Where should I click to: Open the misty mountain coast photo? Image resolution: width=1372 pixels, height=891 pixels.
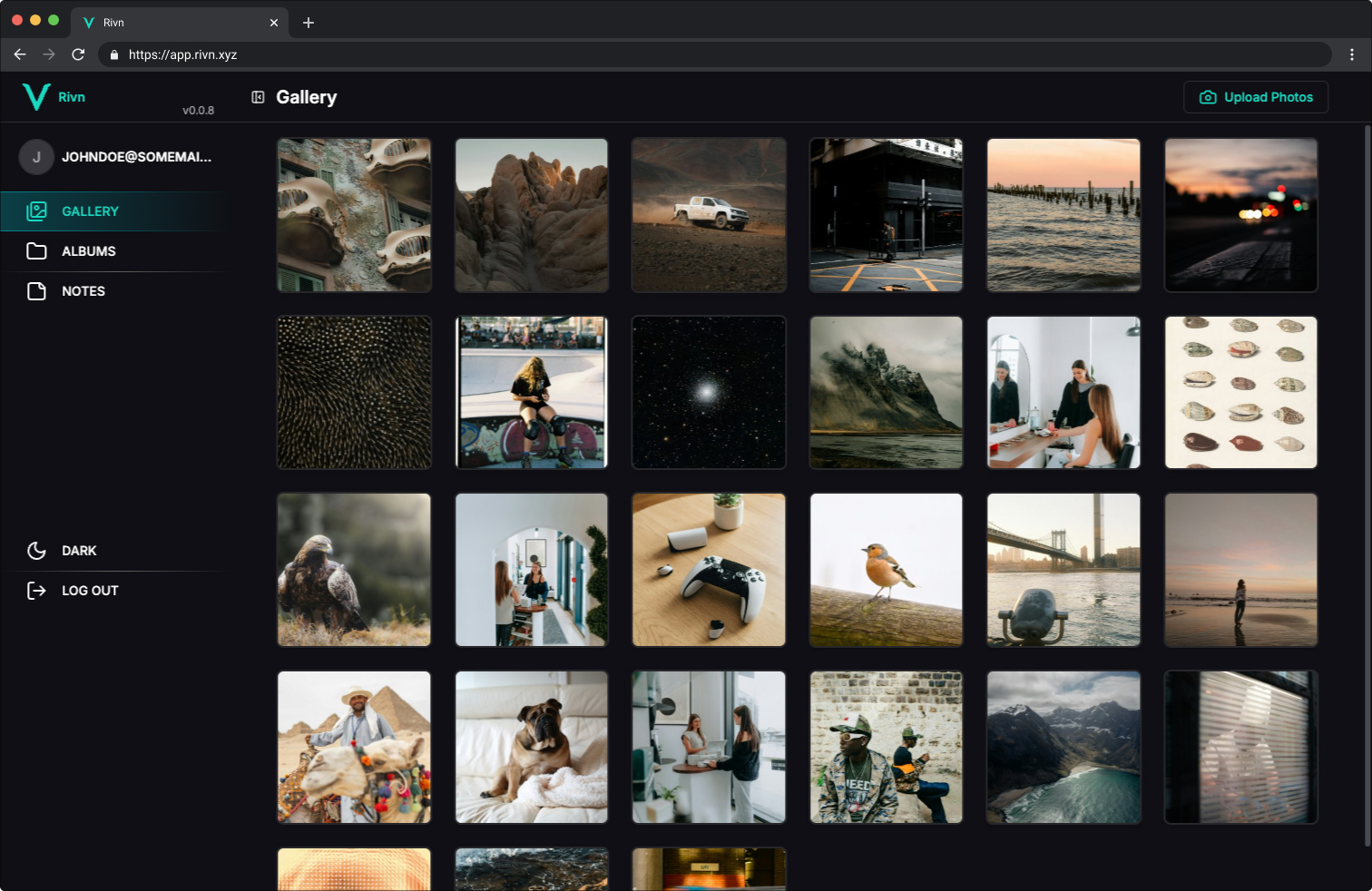[887, 392]
